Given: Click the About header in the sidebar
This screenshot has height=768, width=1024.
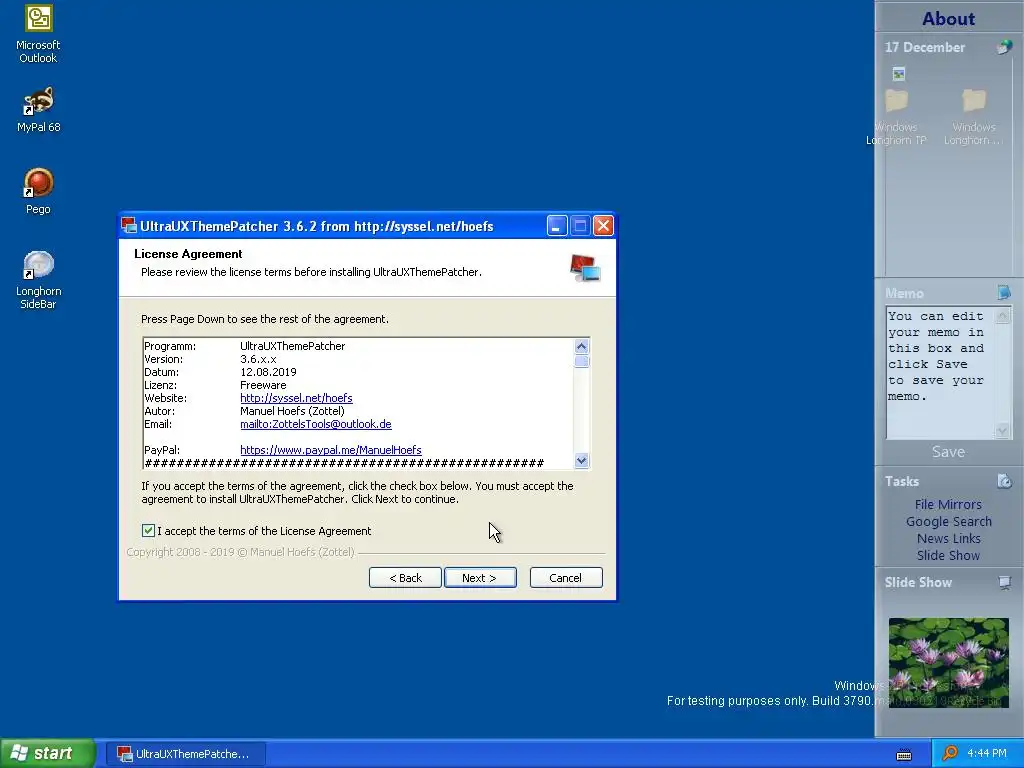Looking at the screenshot, I should pyautogui.click(x=948, y=18).
